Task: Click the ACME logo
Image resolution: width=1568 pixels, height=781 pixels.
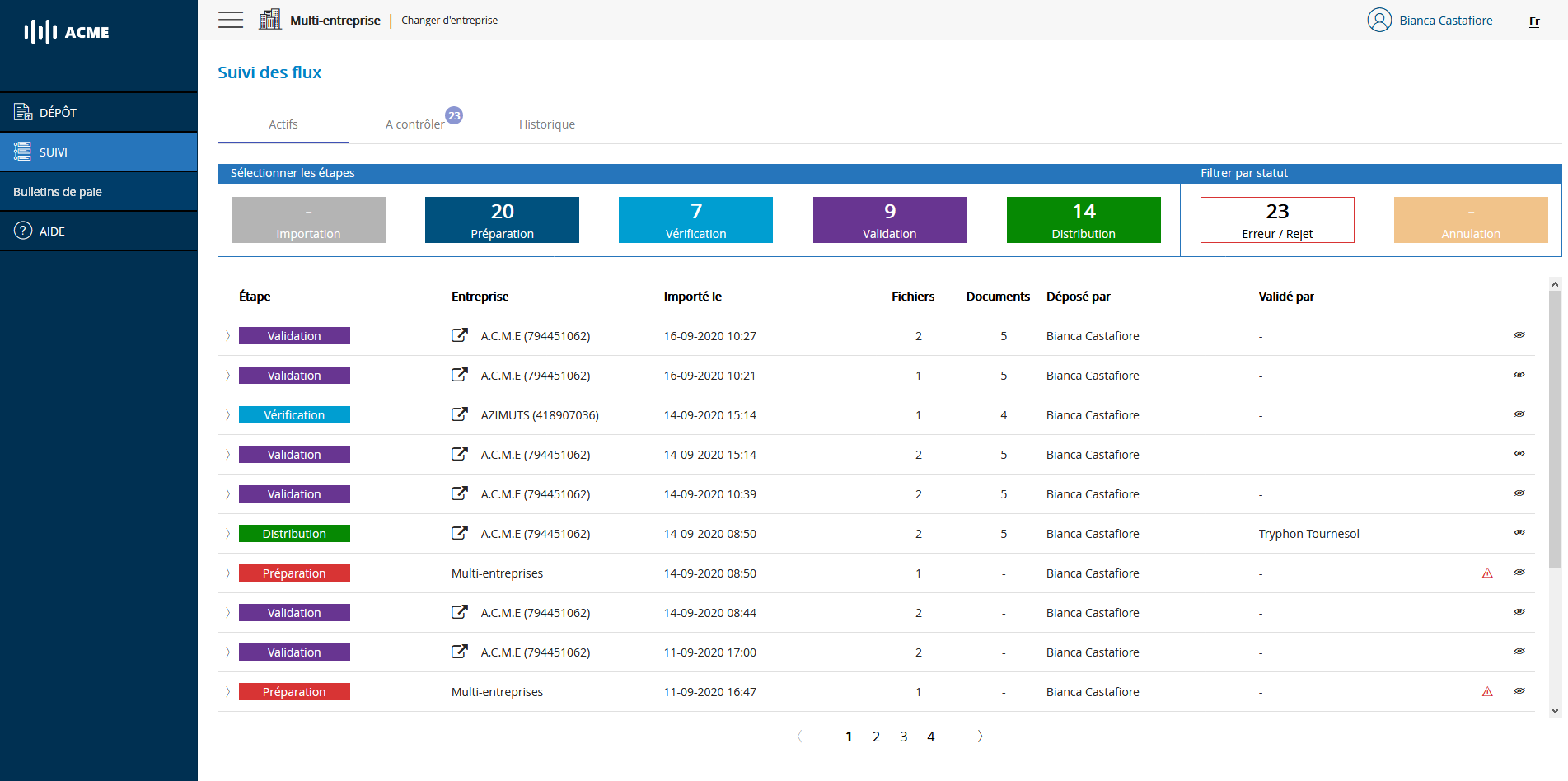Action: 66,32
